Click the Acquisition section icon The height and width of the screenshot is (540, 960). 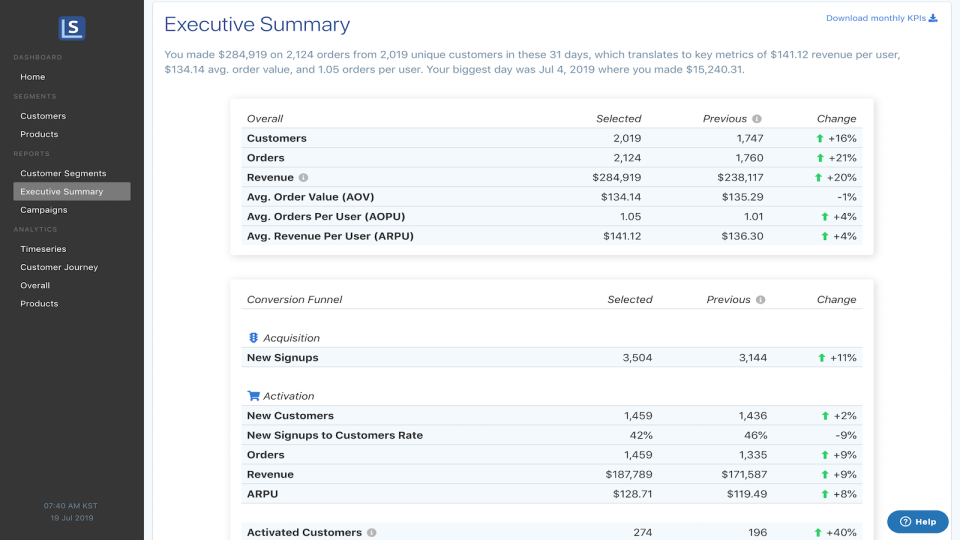253,338
